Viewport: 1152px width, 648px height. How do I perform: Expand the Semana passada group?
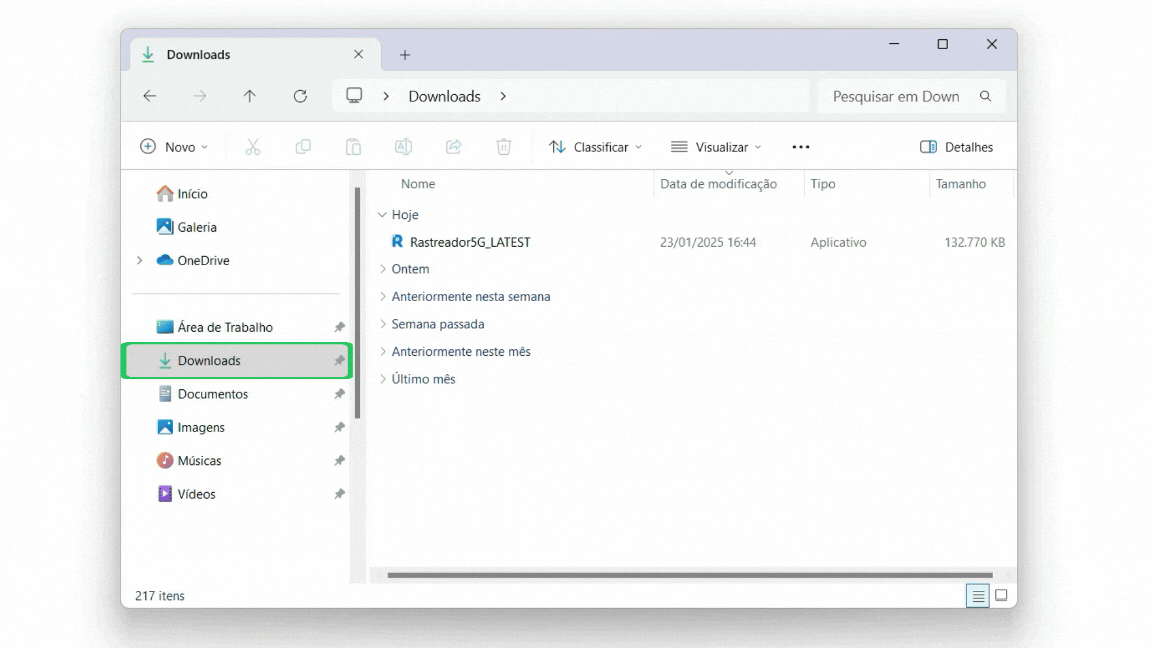382,324
